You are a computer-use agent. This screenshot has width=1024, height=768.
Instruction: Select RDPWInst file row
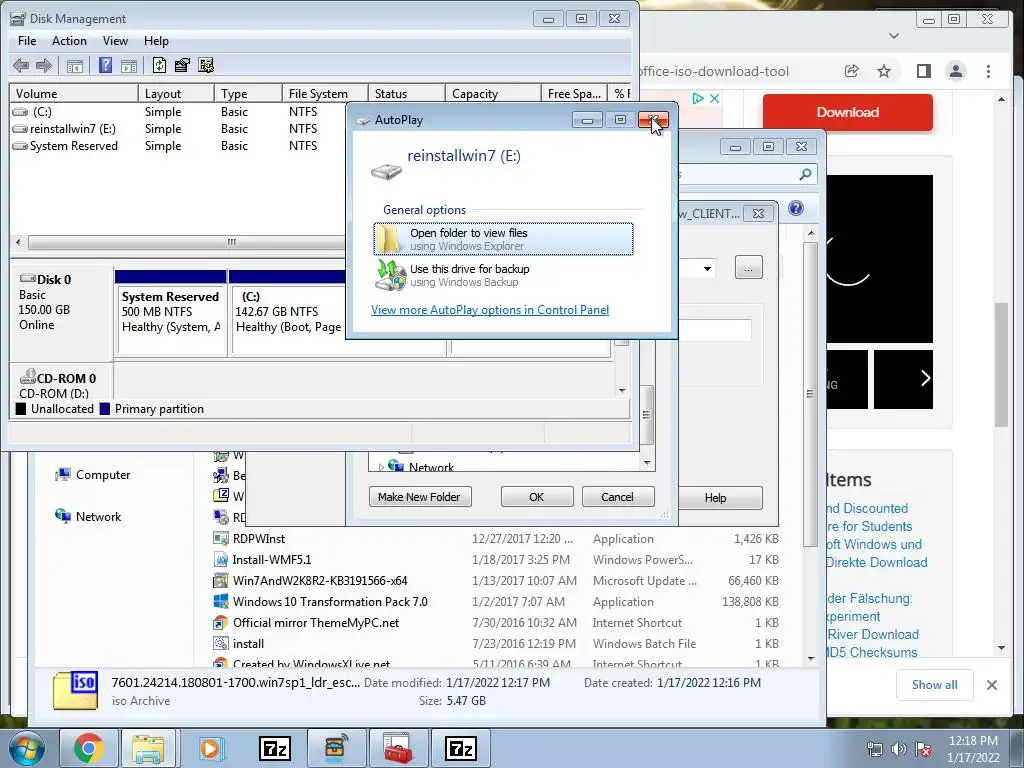pos(496,539)
